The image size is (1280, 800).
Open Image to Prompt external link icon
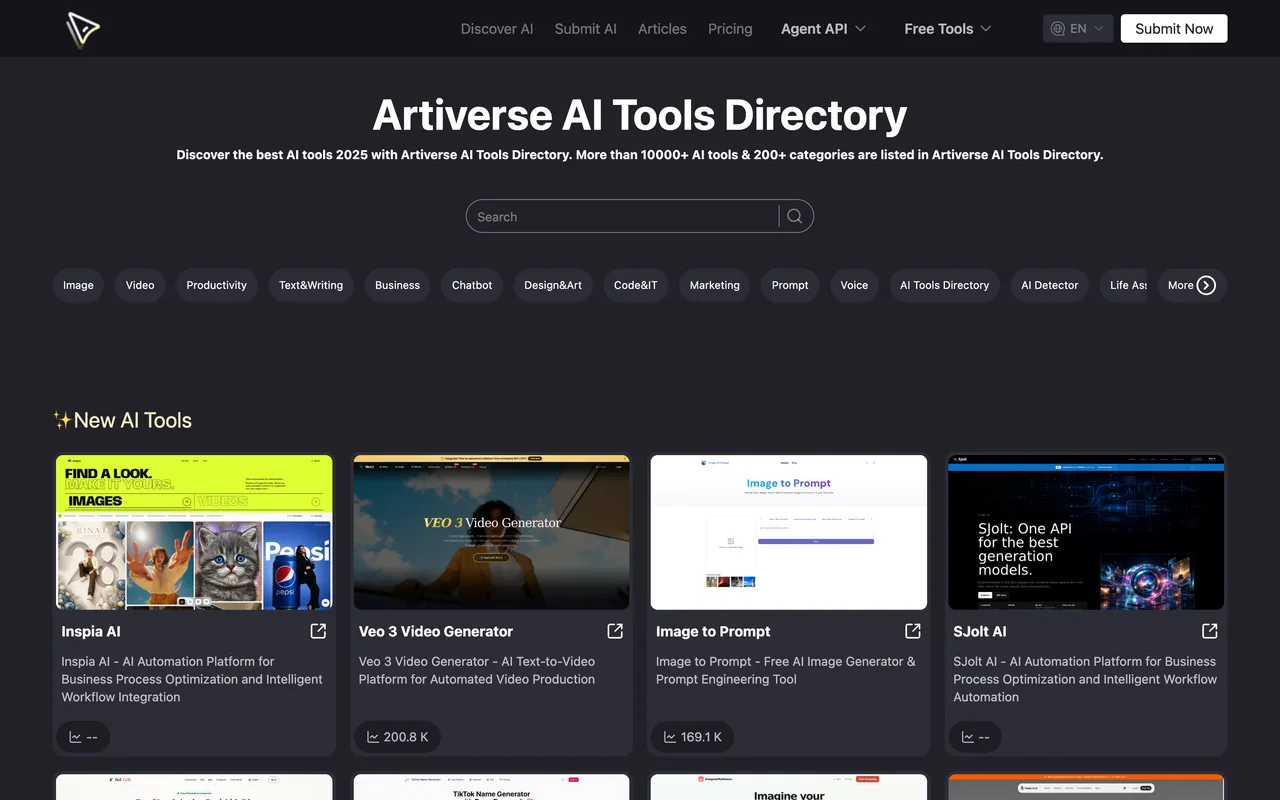[913, 631]
